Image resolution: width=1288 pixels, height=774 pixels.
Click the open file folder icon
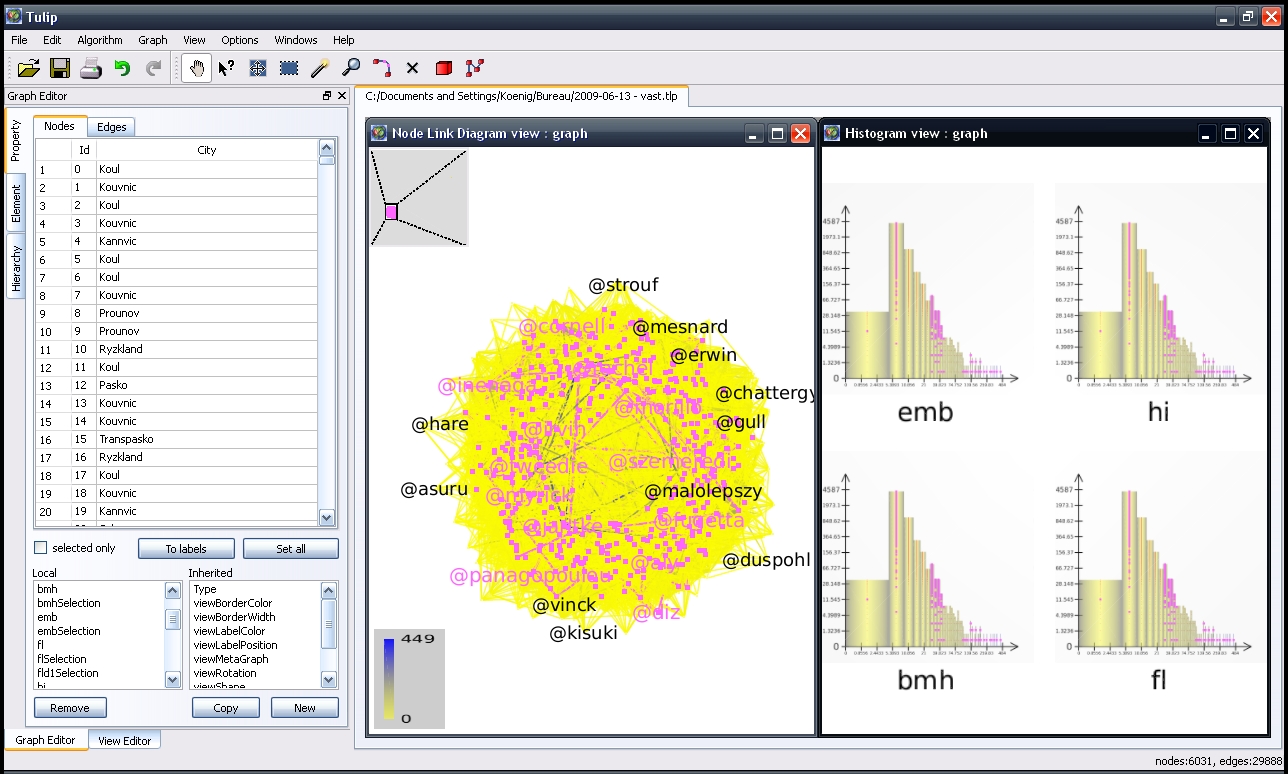[29, 68]
